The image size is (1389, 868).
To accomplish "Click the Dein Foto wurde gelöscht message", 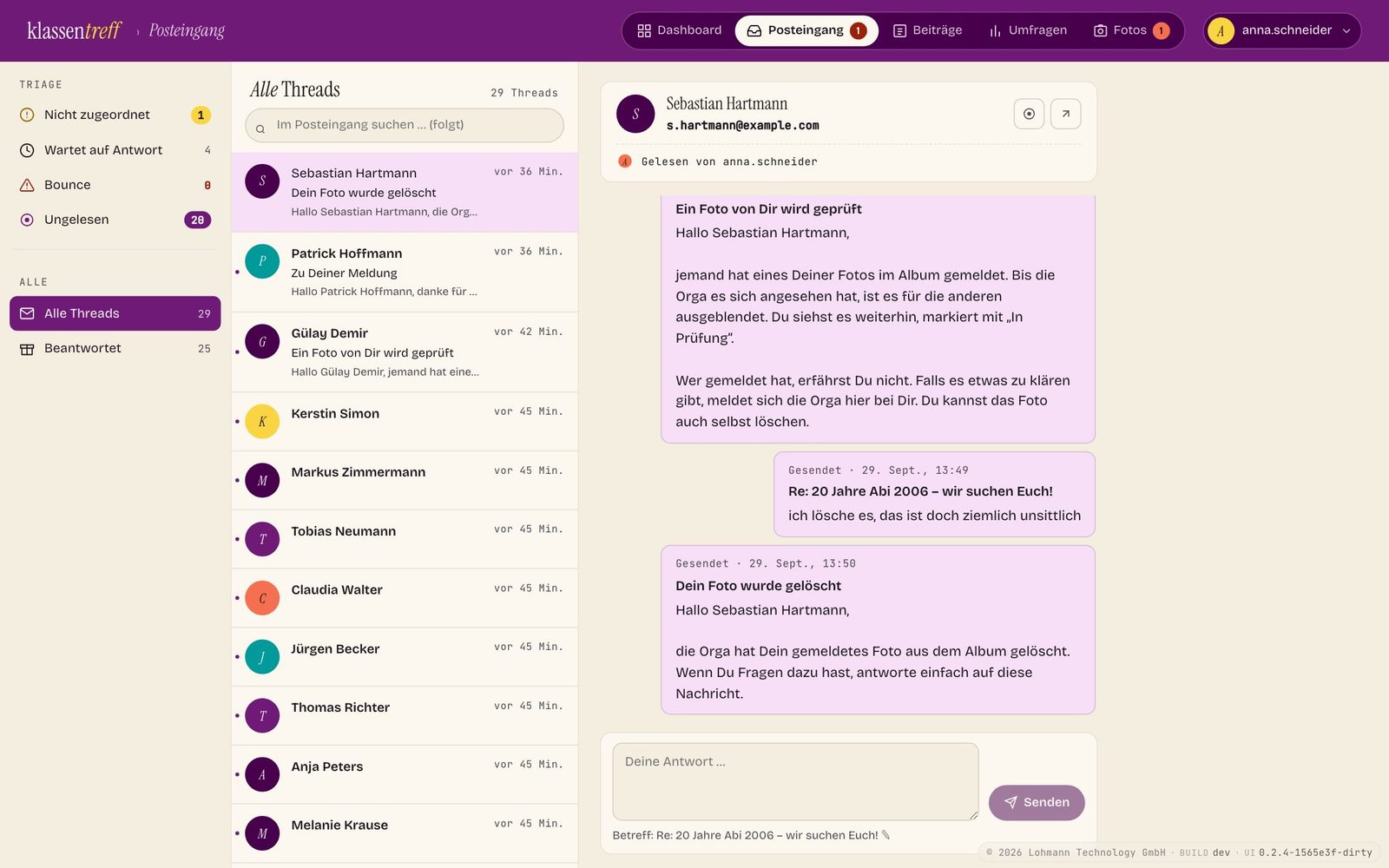I will click(x=878, y=630).
